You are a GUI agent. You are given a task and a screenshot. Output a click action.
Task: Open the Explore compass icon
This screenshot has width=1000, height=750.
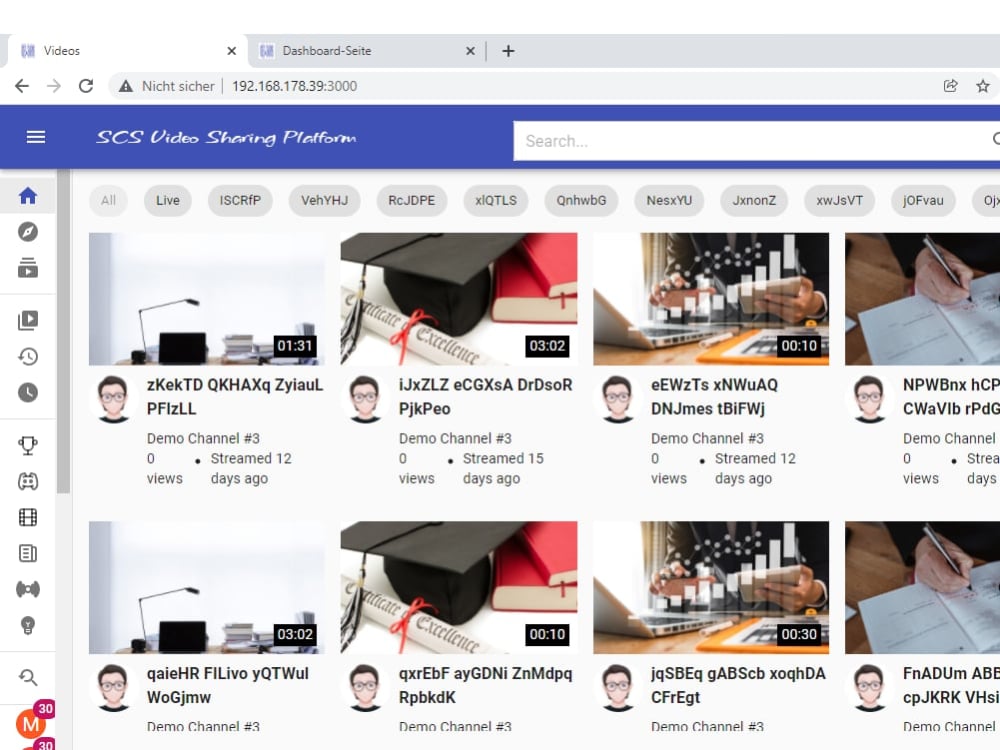(x=27, y=232)
